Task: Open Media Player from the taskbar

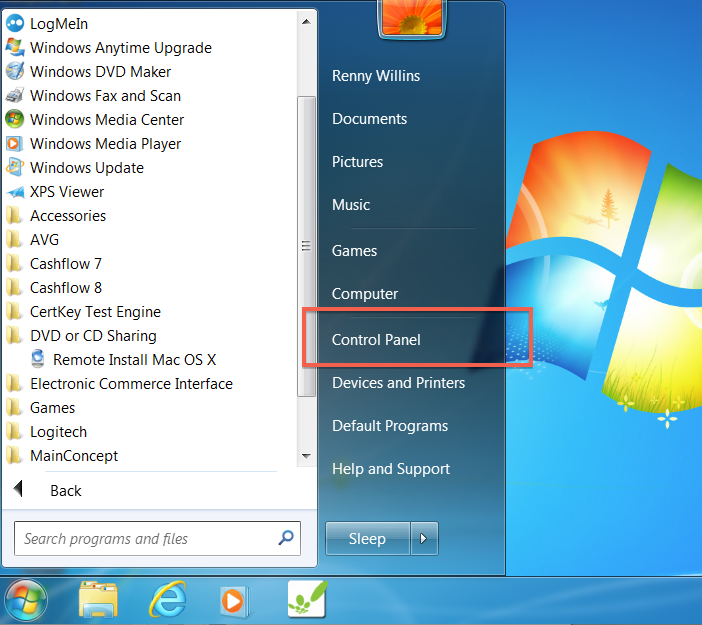Action: point(235,601)
